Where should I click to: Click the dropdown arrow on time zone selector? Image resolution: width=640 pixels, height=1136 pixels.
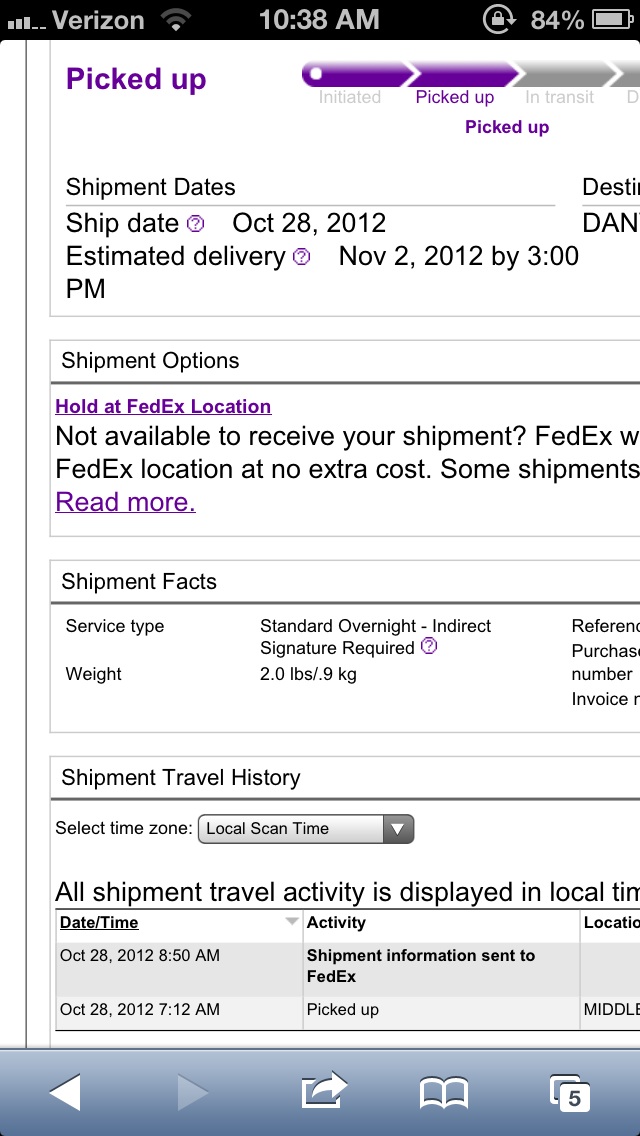pyautogui.click(x=398, y=829)
